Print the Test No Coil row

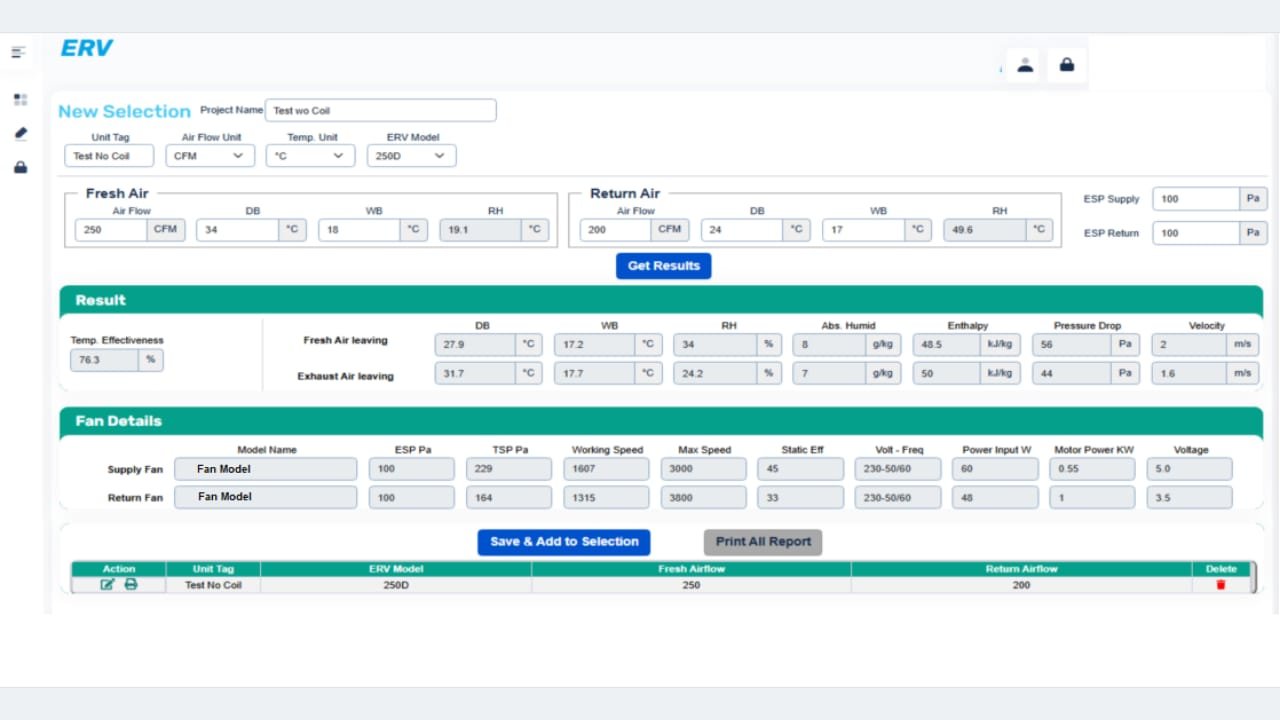(x=131, y=584)
